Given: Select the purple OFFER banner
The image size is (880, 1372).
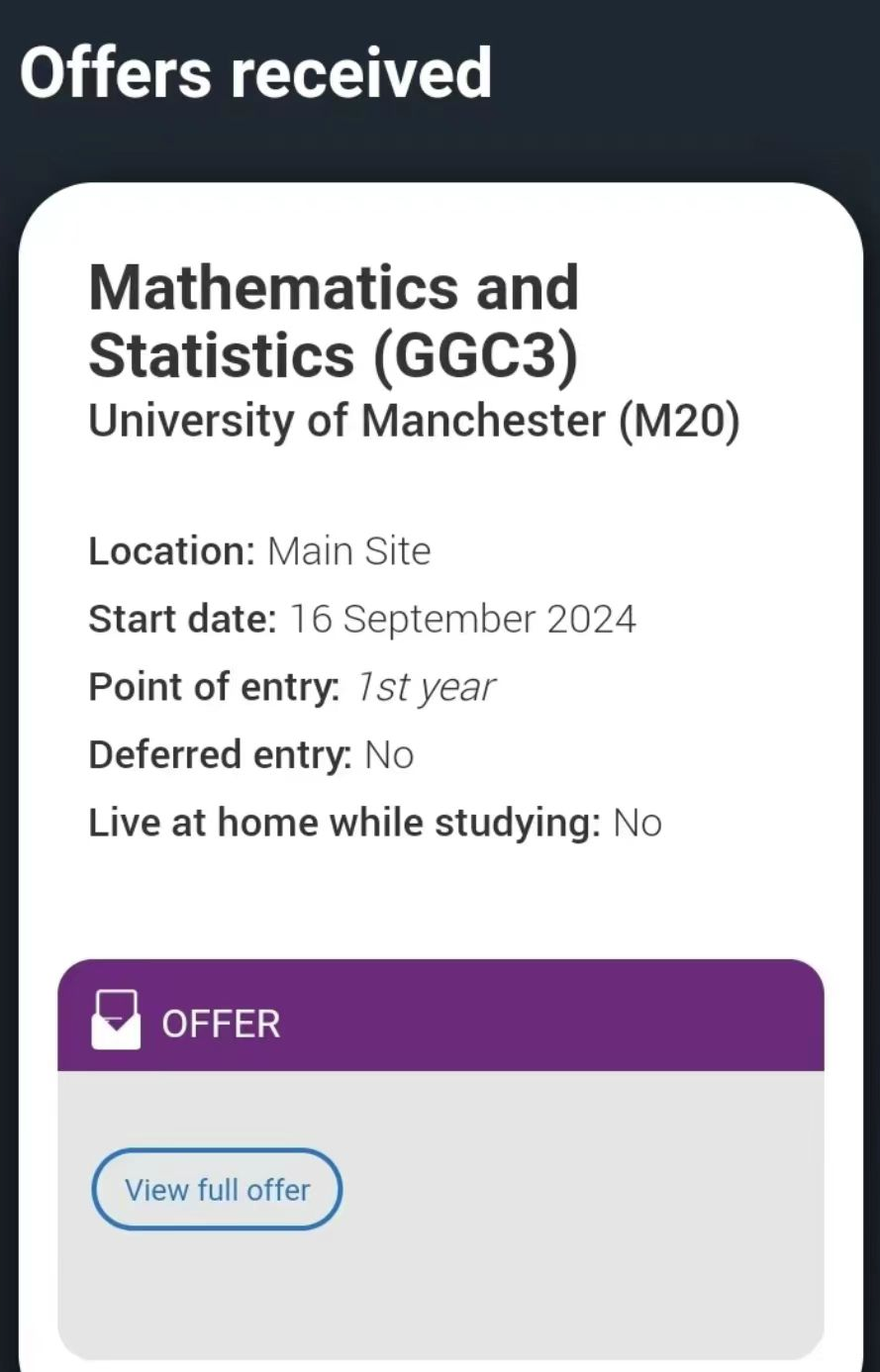Looking at the screenshot, I should pyautogui.click(x=440, y=1015).
